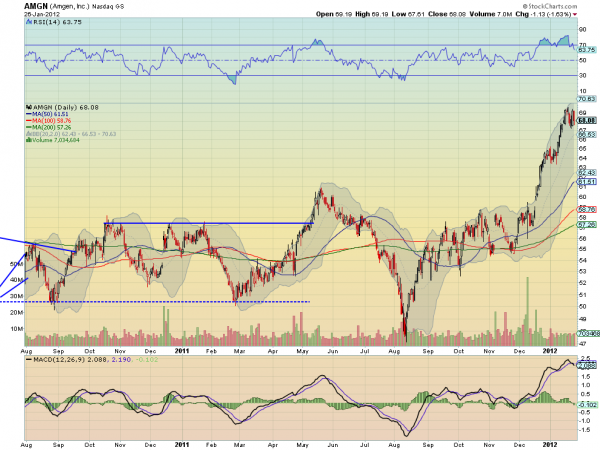The width and height of the screenshot is (600, 450).
Task: Click 2011 on the MACD panel date axis
Action: tap(182, 445)
